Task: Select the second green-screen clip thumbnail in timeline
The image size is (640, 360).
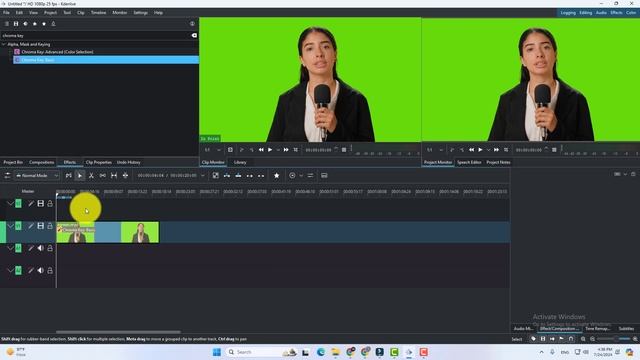Action: pyautogui.click(x=140, y=232)
